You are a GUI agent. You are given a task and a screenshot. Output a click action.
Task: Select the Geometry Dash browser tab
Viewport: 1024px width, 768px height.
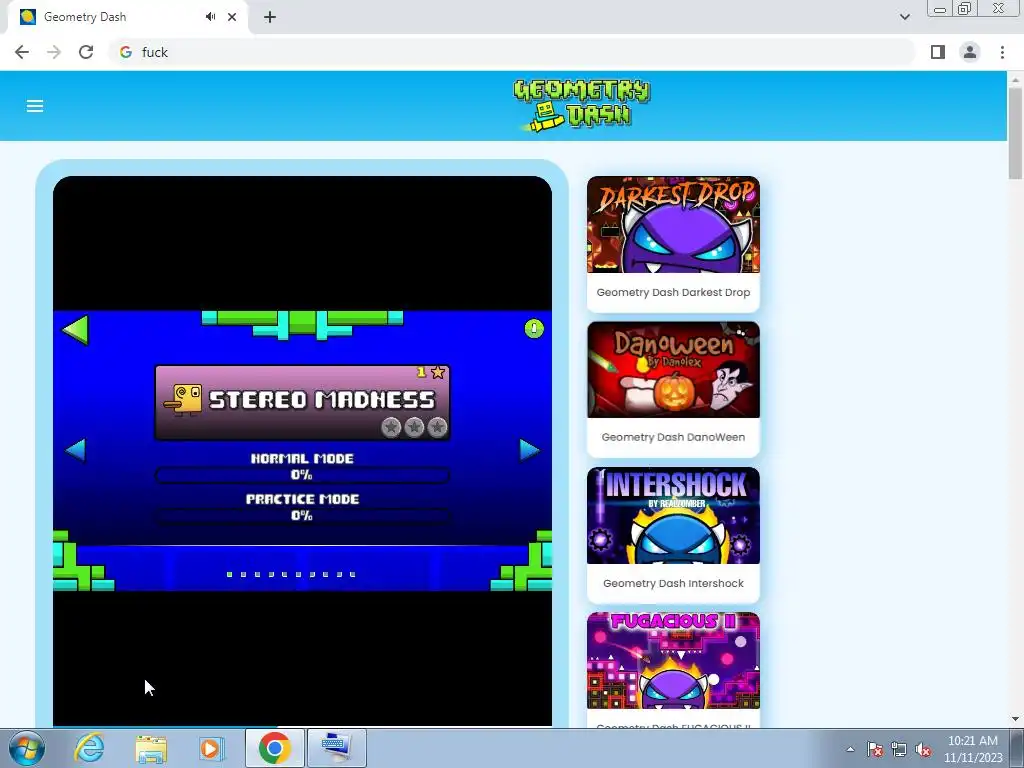coord(128,17)
